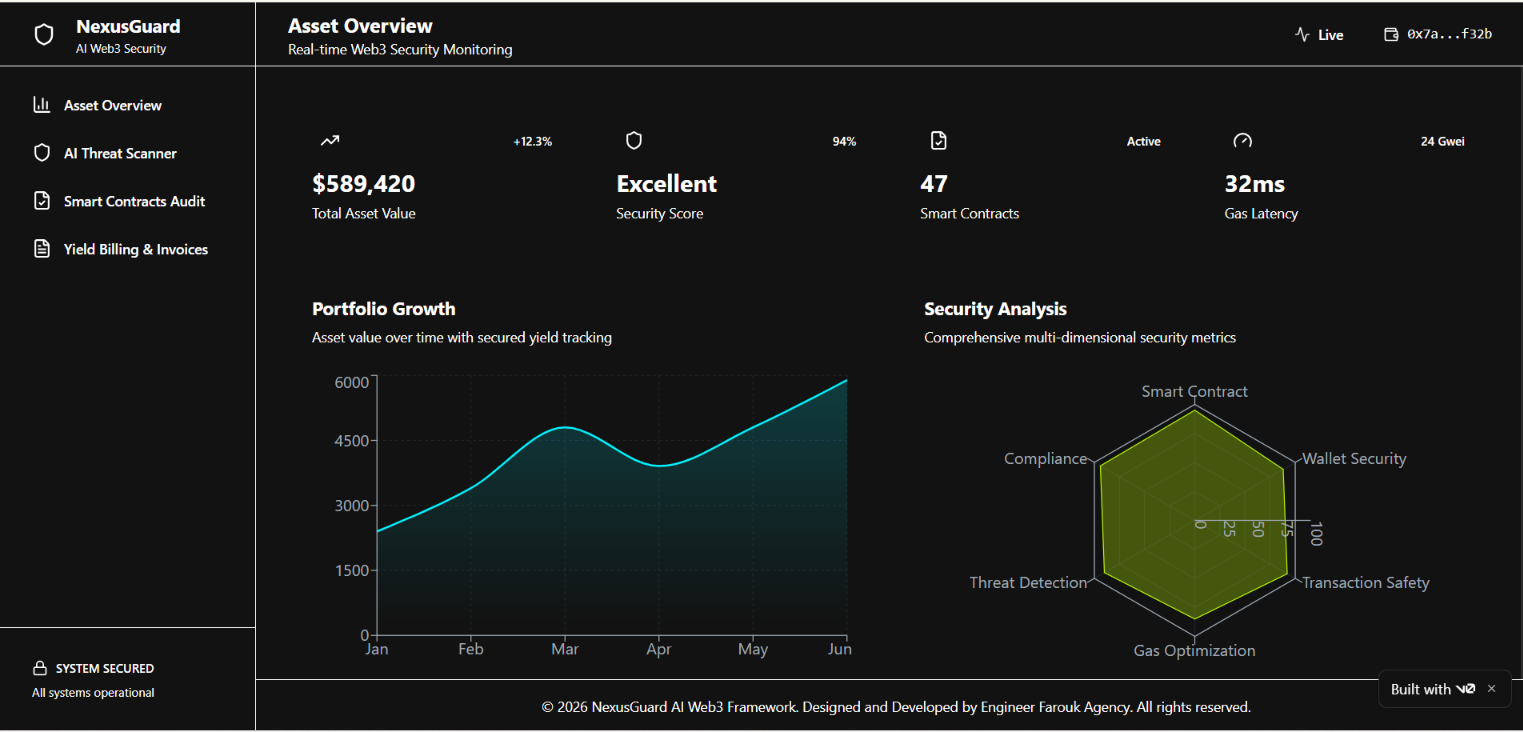Image resolution: width=1523 pixels, height=732 pixels.
Task: Click the 94% security badge
Action: tap(844, 142)
